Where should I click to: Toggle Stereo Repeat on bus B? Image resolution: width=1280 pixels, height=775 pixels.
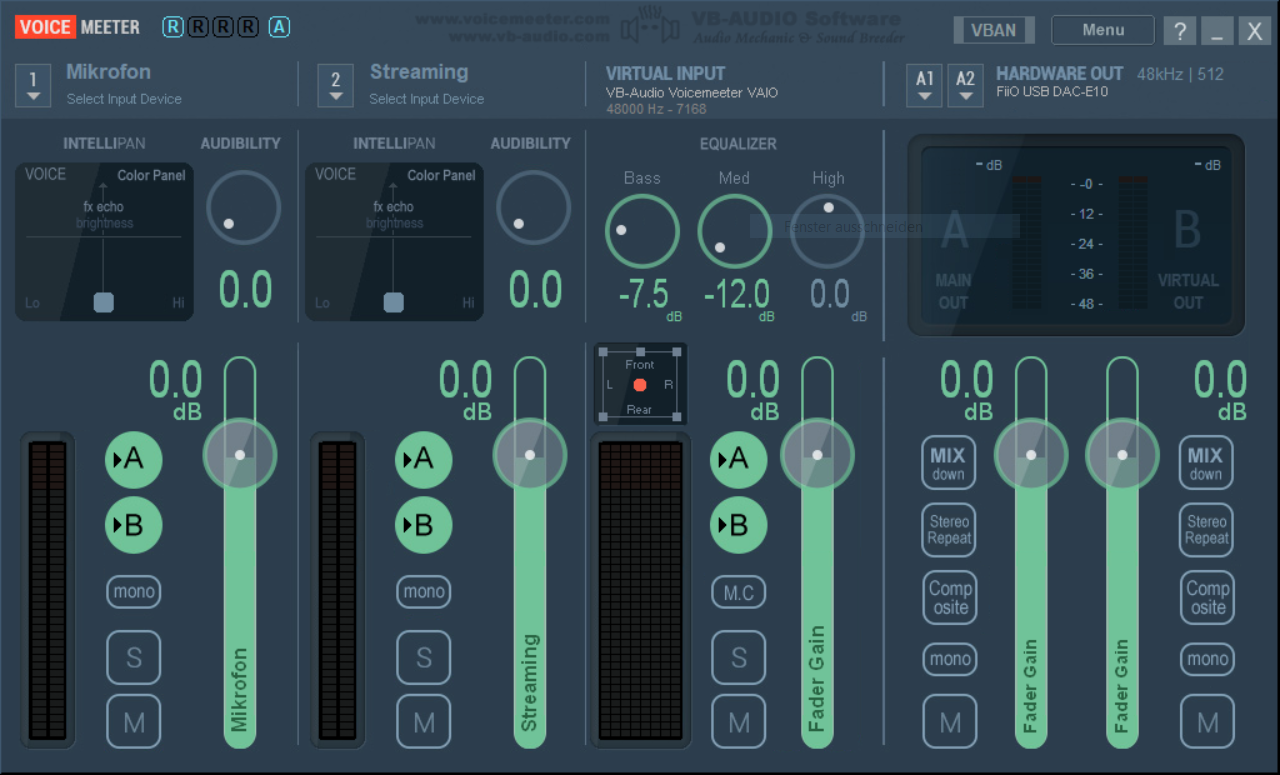(x=1206, y=530)
